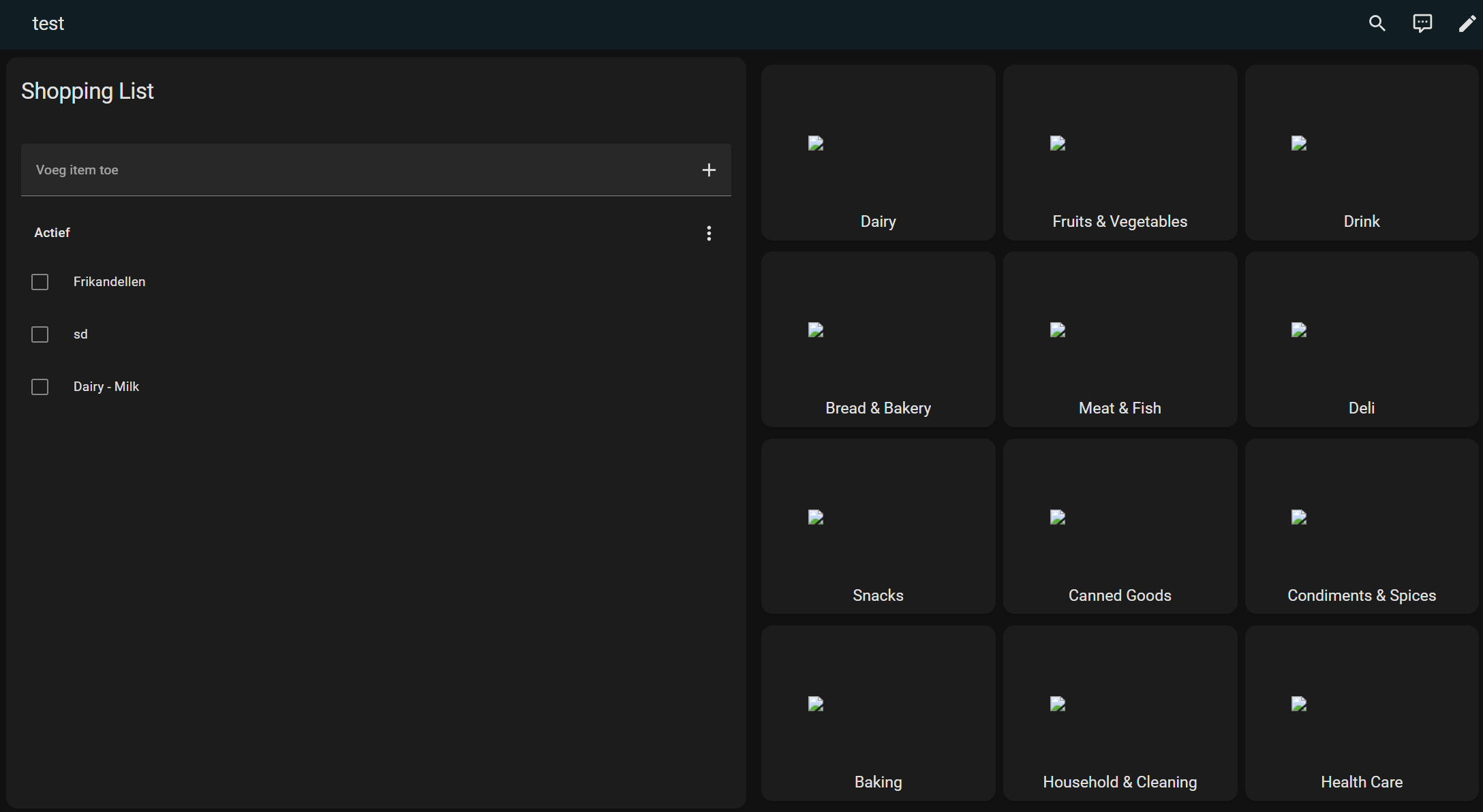Click the plus icon to add item
Viewport: 1483px width, 812px height.
(x=709, y=170)
